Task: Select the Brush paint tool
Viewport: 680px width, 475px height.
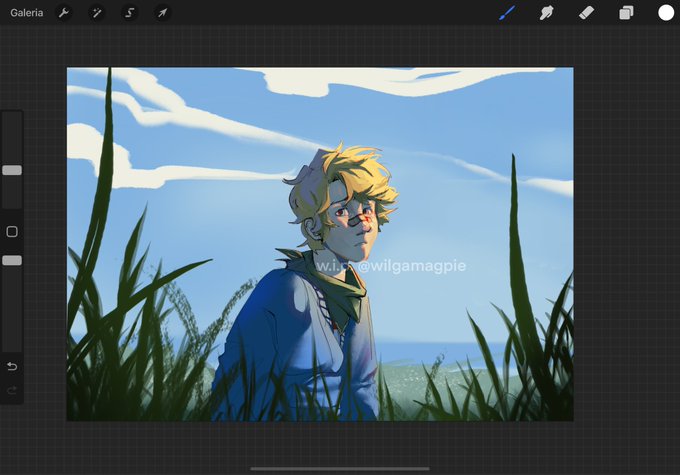Action: [507, 13]
